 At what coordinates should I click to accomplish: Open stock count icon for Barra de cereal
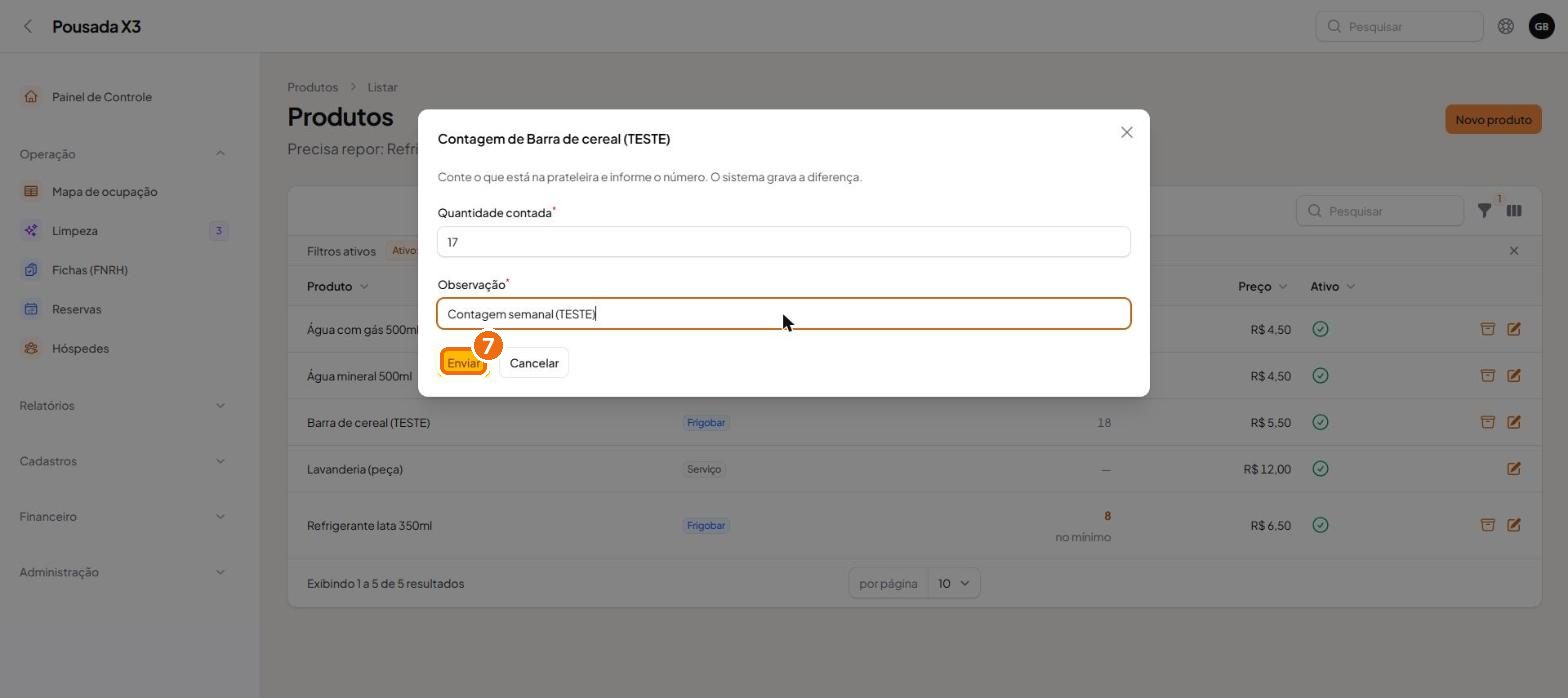click(x=1488, y=422)
